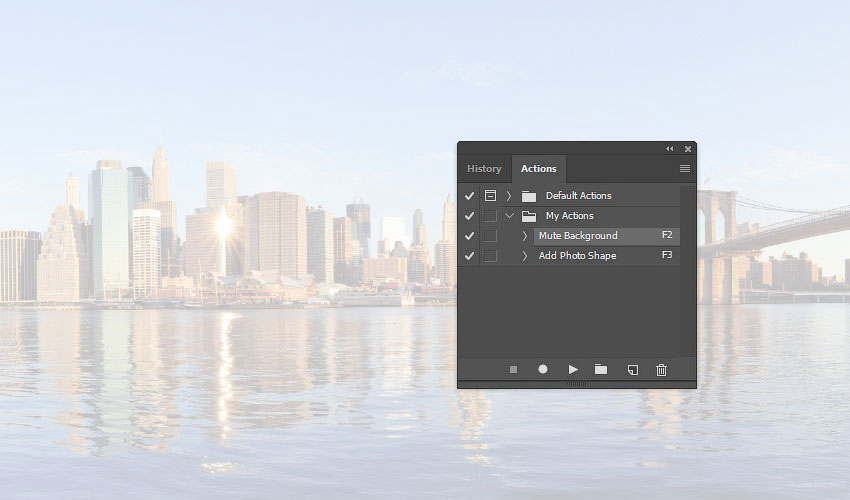Screen dimensions: 850x500
Task: Click the panel bottom resize grip
Action: click(577, 384)
